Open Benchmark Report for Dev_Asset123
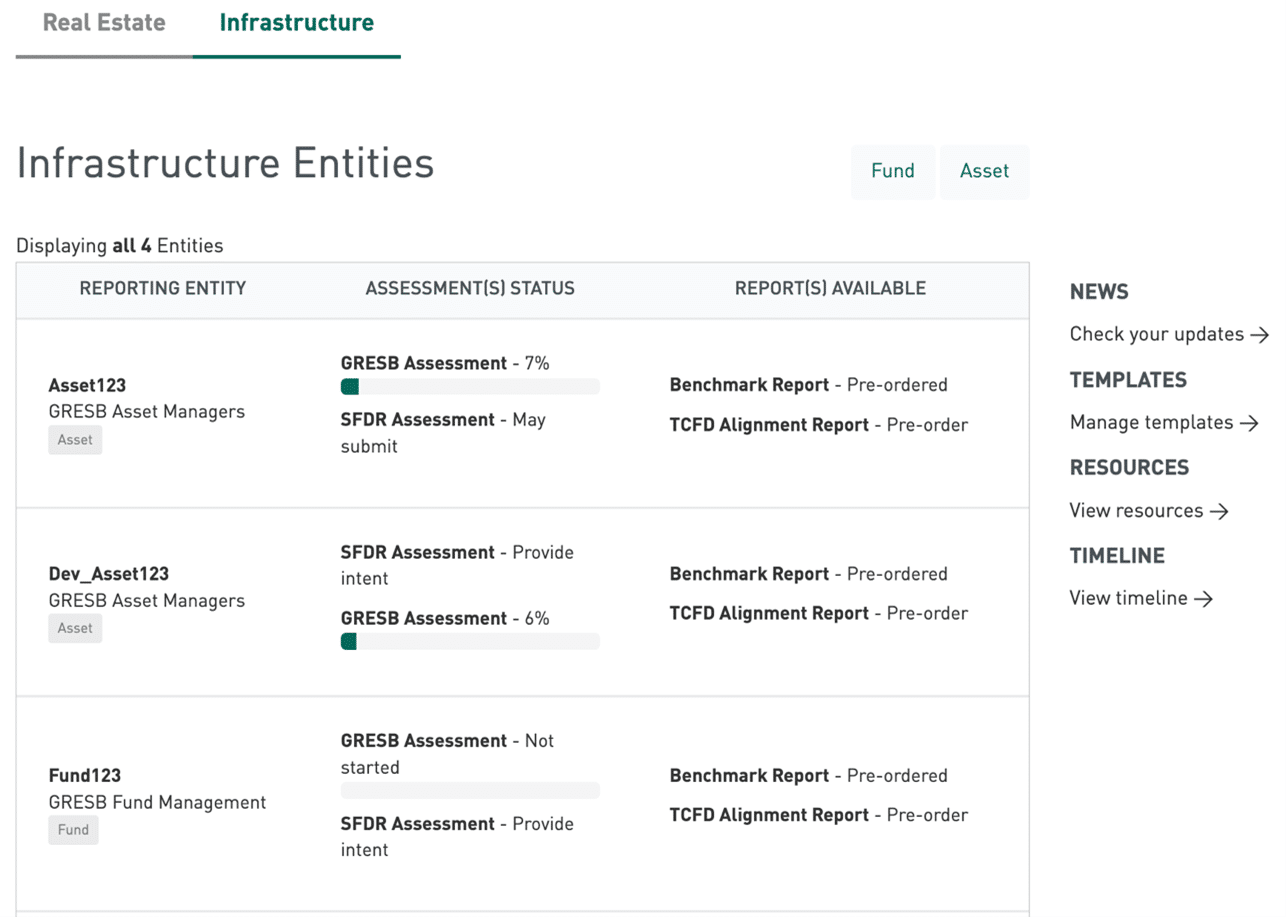This screenshot has width=1286, height=917. tap(749, 574)
